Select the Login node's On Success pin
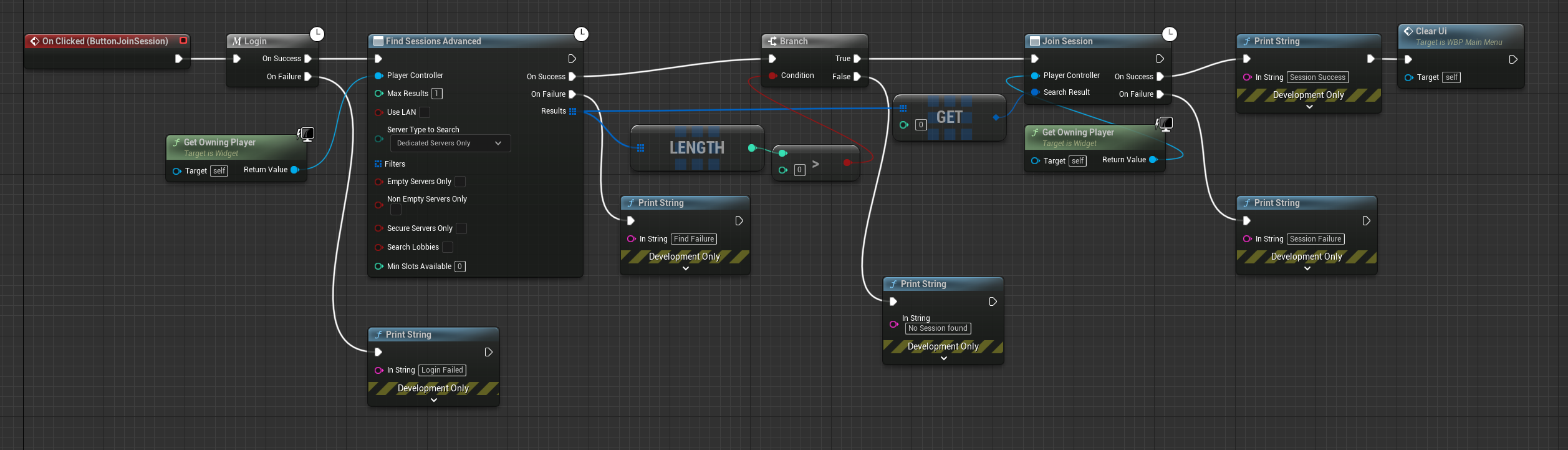The width and height of the screenshot is (1568, 450). pyautogui.click(x=308, y=59)
